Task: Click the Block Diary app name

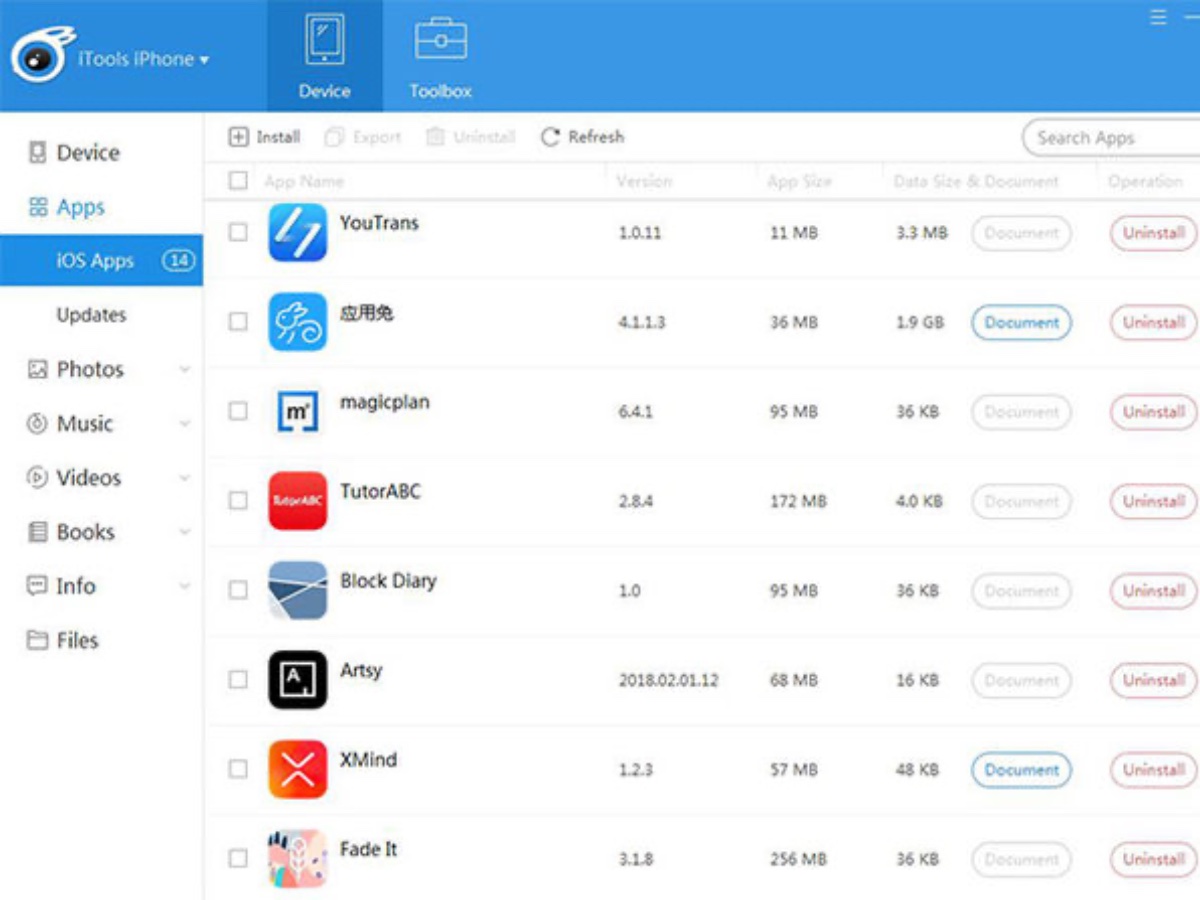Action: tap(388, 581)
